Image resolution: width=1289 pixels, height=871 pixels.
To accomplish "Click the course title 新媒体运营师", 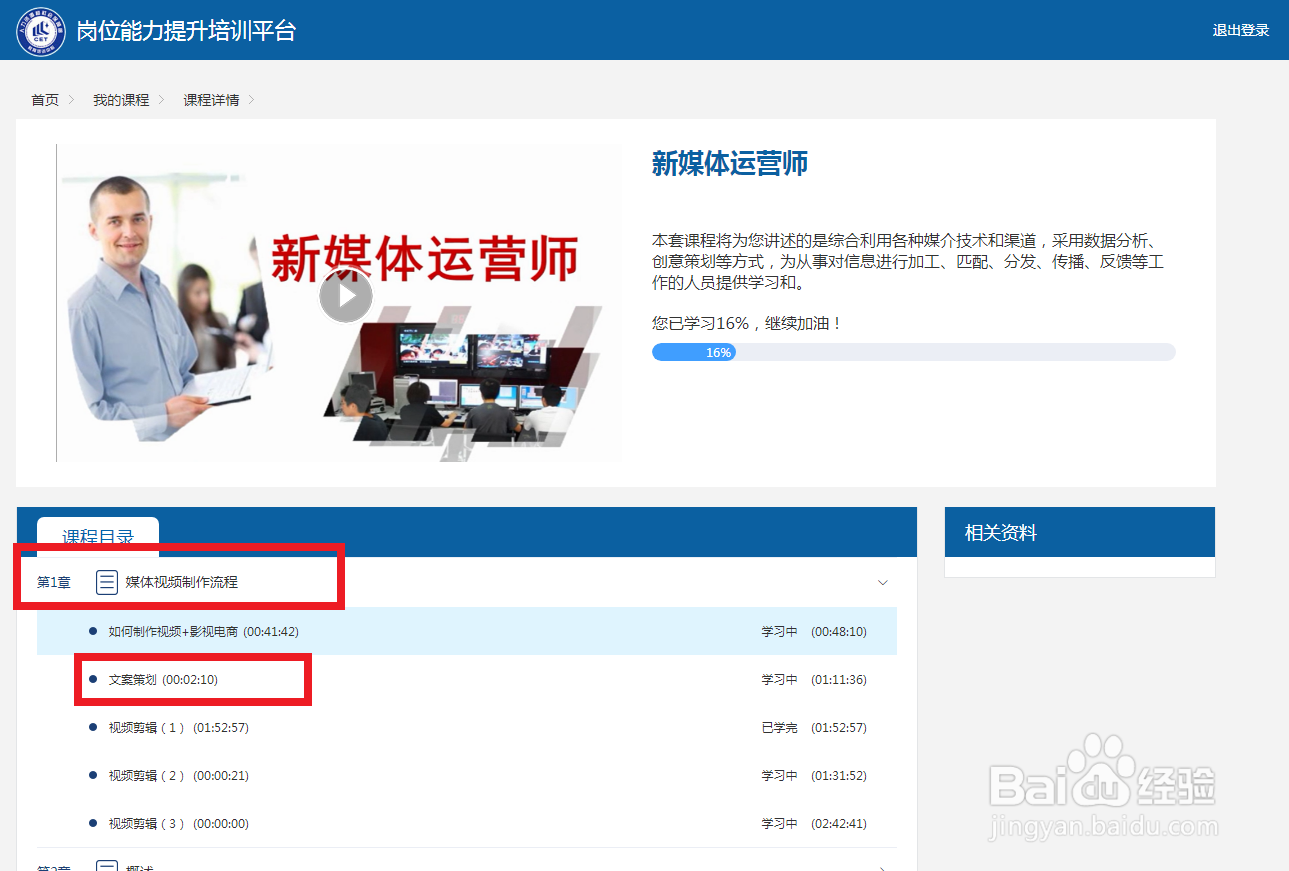I will click(730, 163).
